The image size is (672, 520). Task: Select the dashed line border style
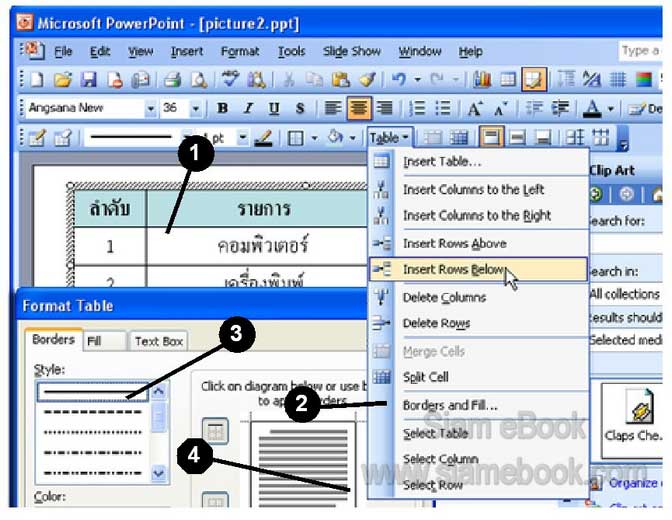[93, 412]
